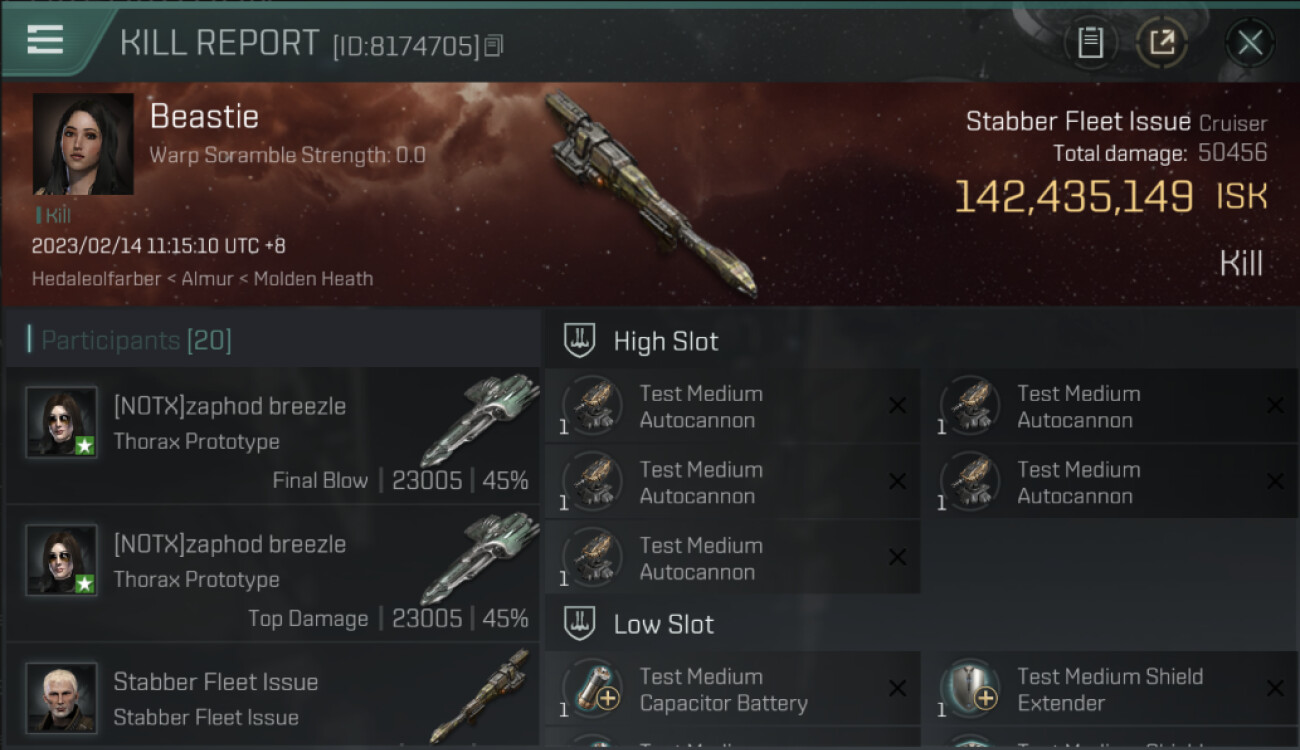Copy the kill report ID
This screenshot has height=750, width=1300.
(494, 46)
